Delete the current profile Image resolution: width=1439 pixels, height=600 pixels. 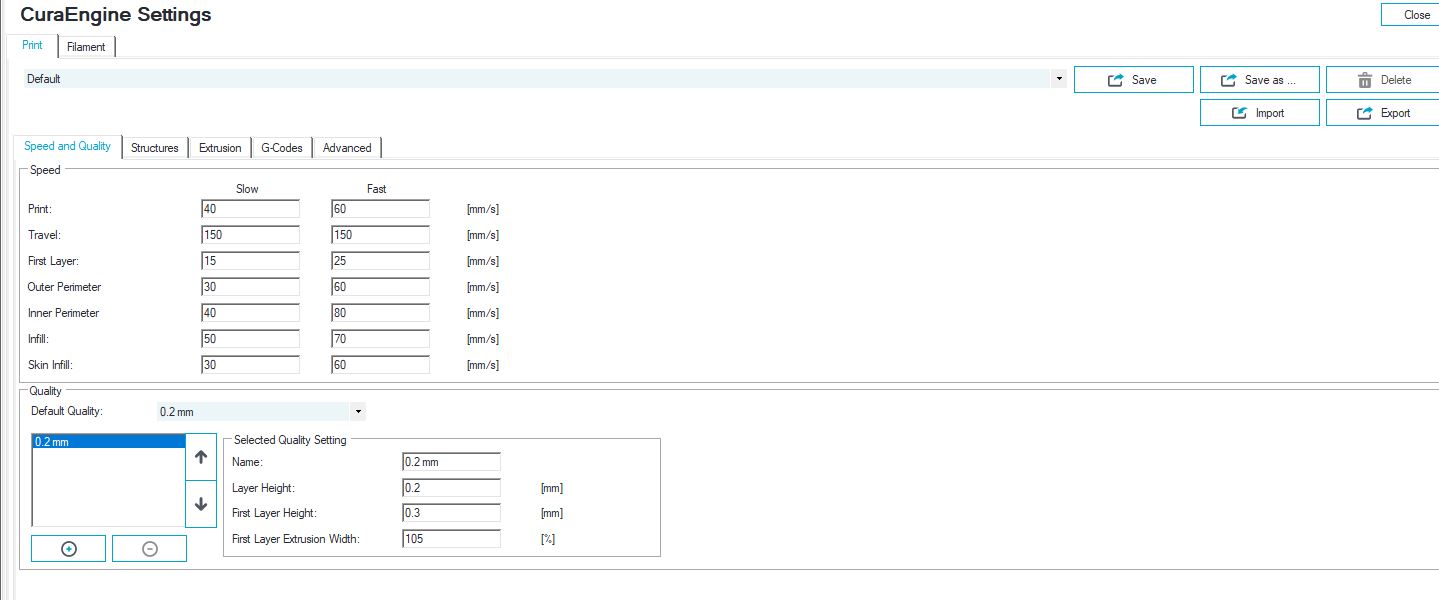coord(1385,80)
